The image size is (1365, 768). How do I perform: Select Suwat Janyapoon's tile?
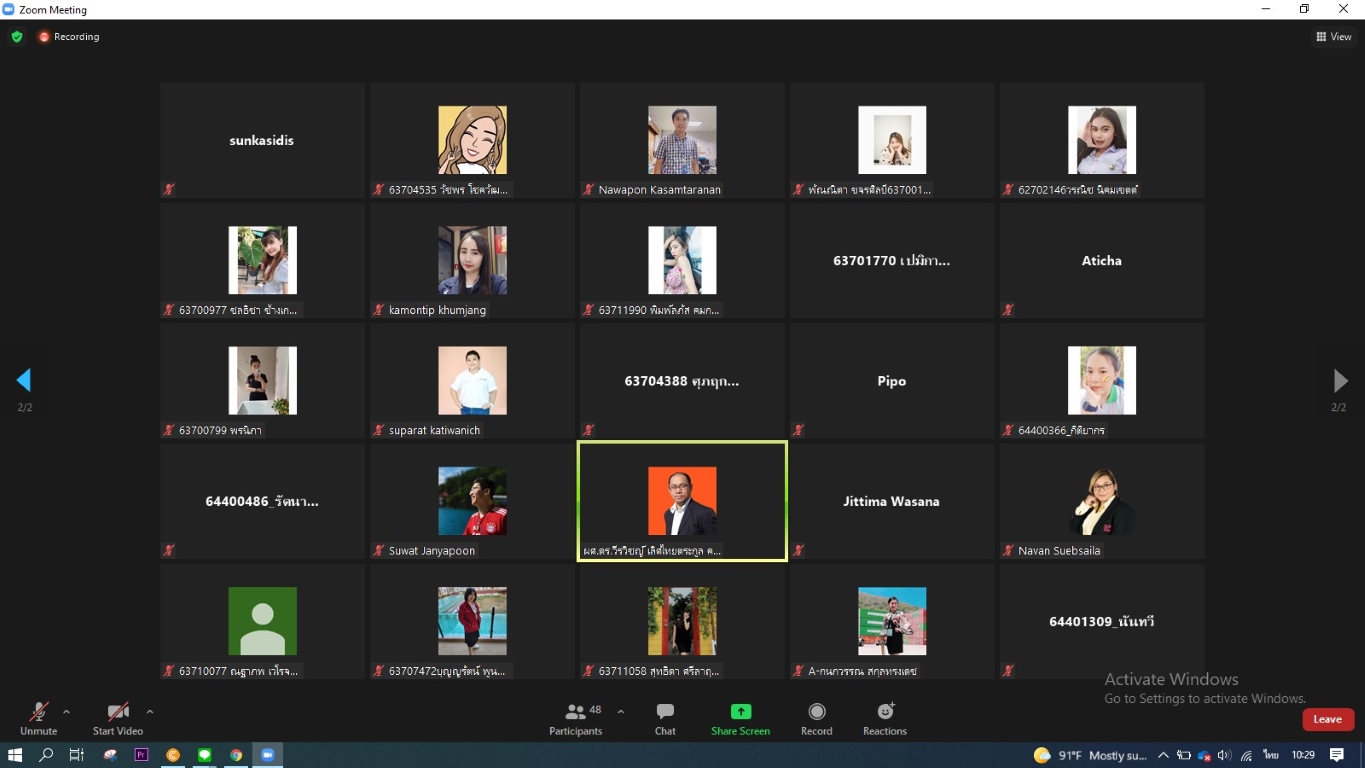(472, 501)
